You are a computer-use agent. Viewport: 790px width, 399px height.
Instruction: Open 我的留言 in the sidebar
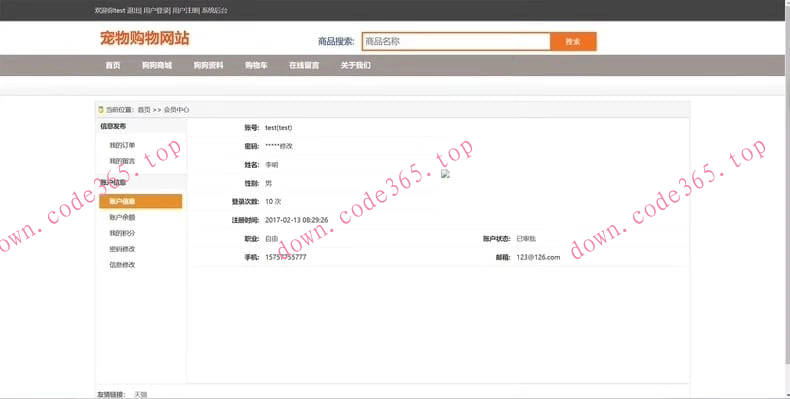click(122, 161)
